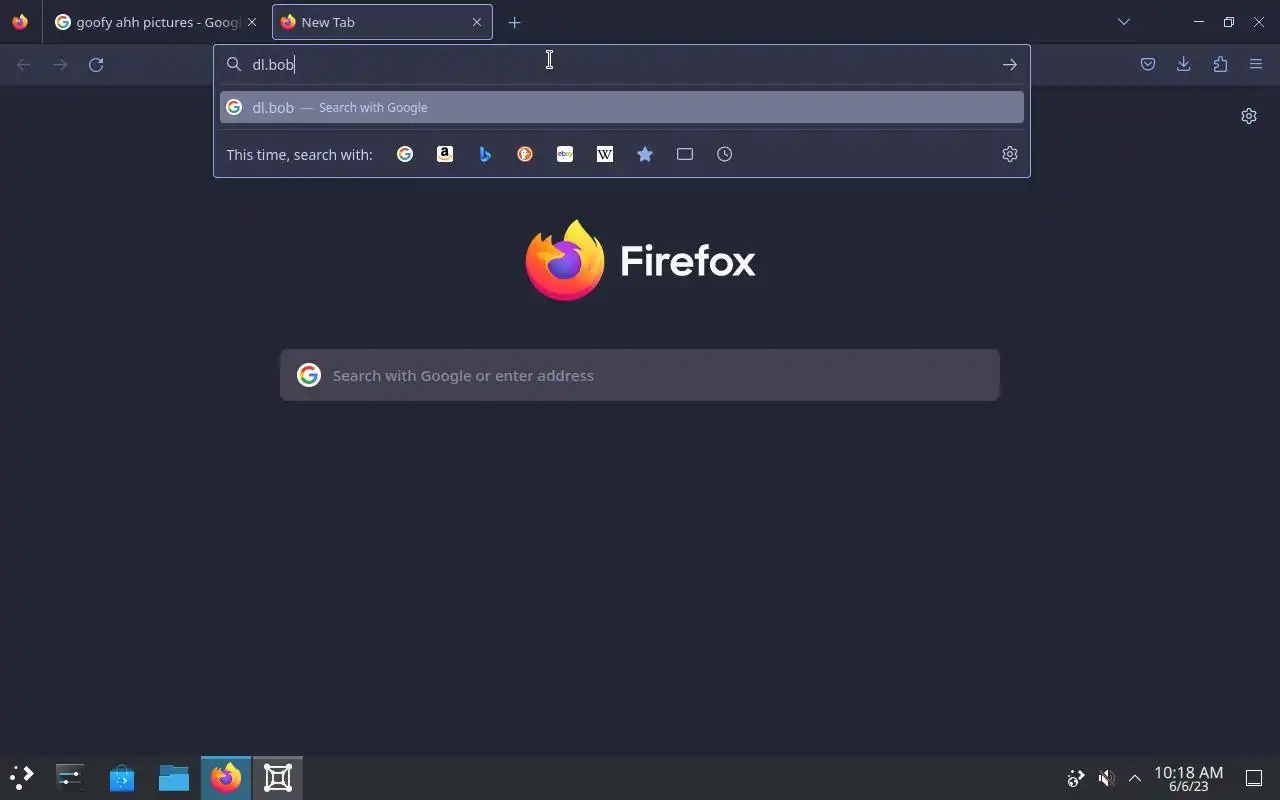Close the goofy ahh pictures tab
1280x800 pixels.
coord(252,22)
